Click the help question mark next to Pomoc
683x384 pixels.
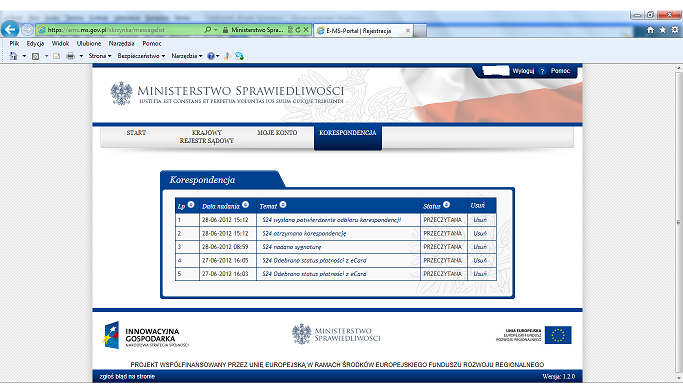pos(542,71)
